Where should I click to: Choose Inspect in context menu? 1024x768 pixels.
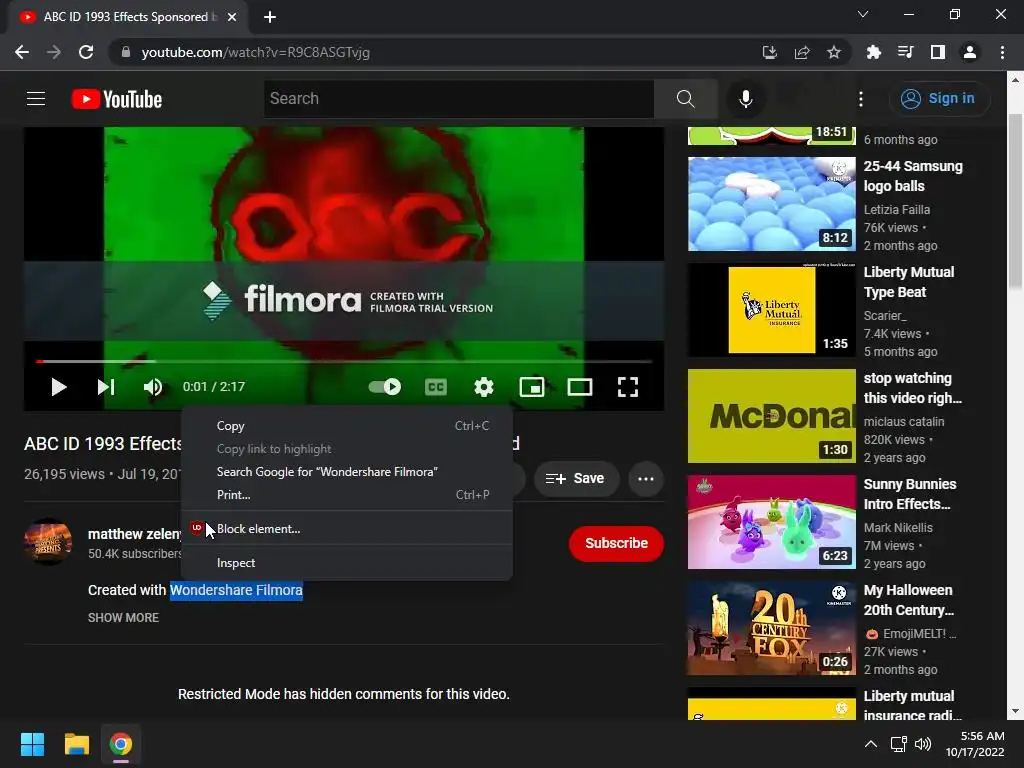(x=347, y=563)
